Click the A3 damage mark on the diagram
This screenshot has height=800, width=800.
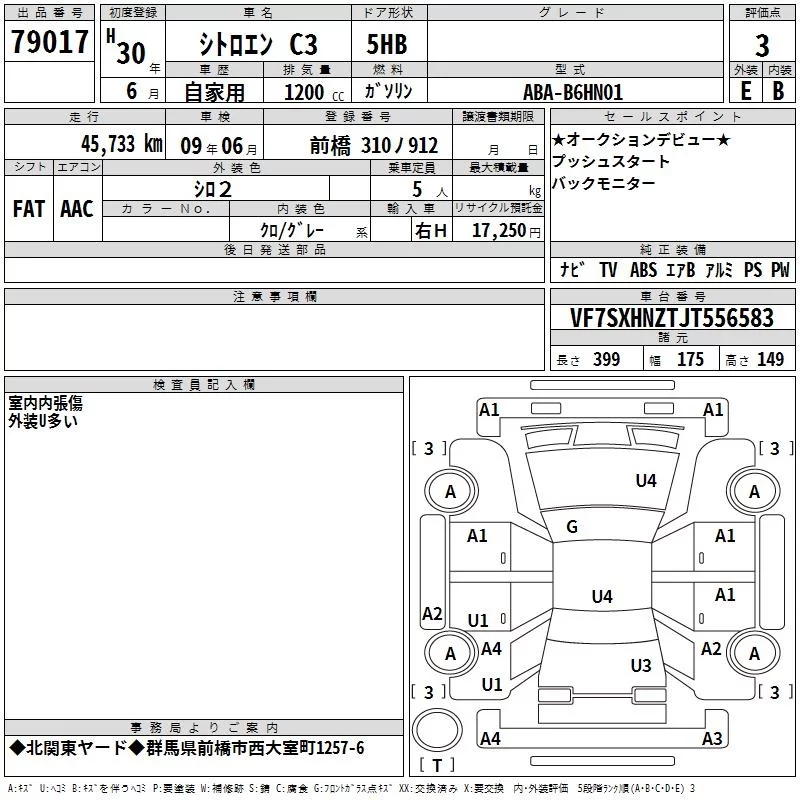click(x=712, y=739)
